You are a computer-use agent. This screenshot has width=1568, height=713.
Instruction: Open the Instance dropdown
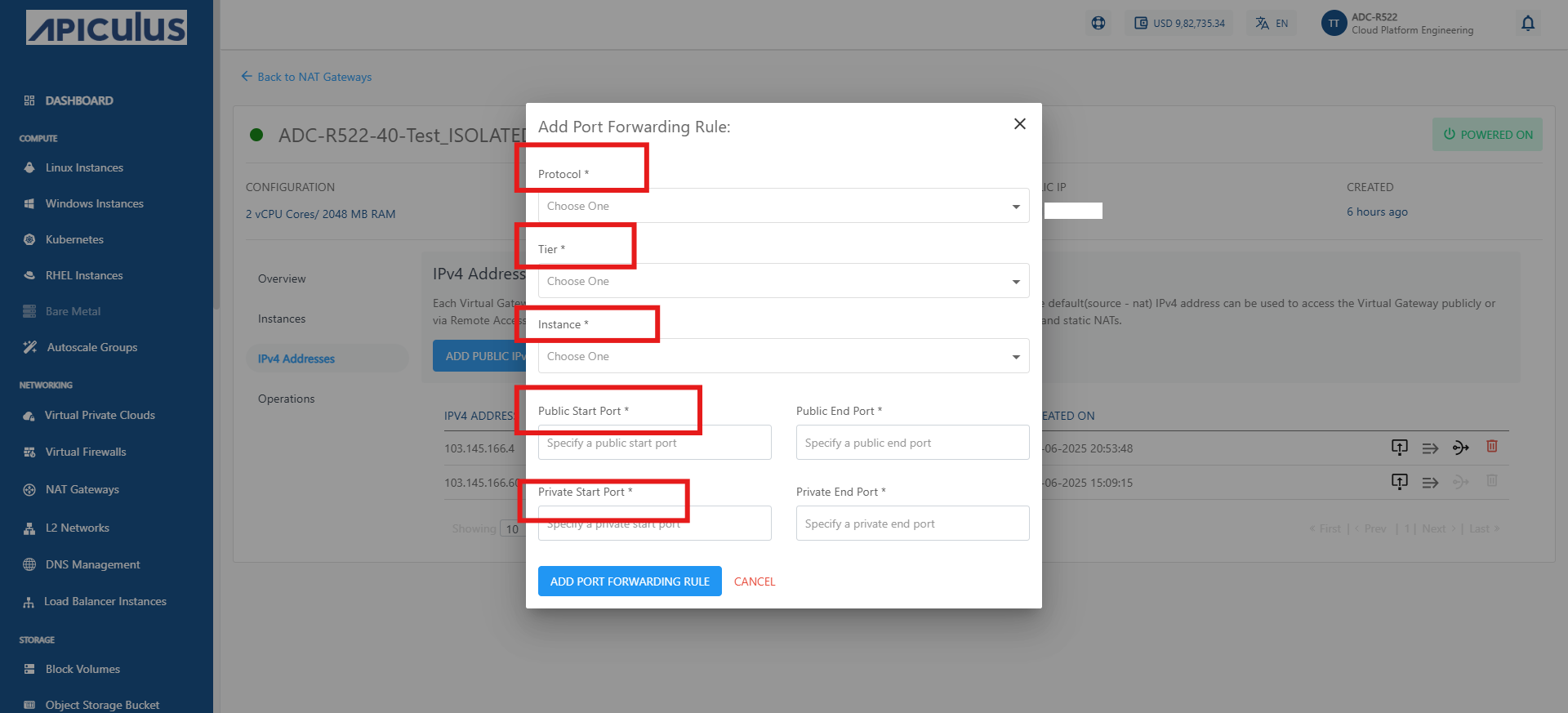tap(783, 356)
